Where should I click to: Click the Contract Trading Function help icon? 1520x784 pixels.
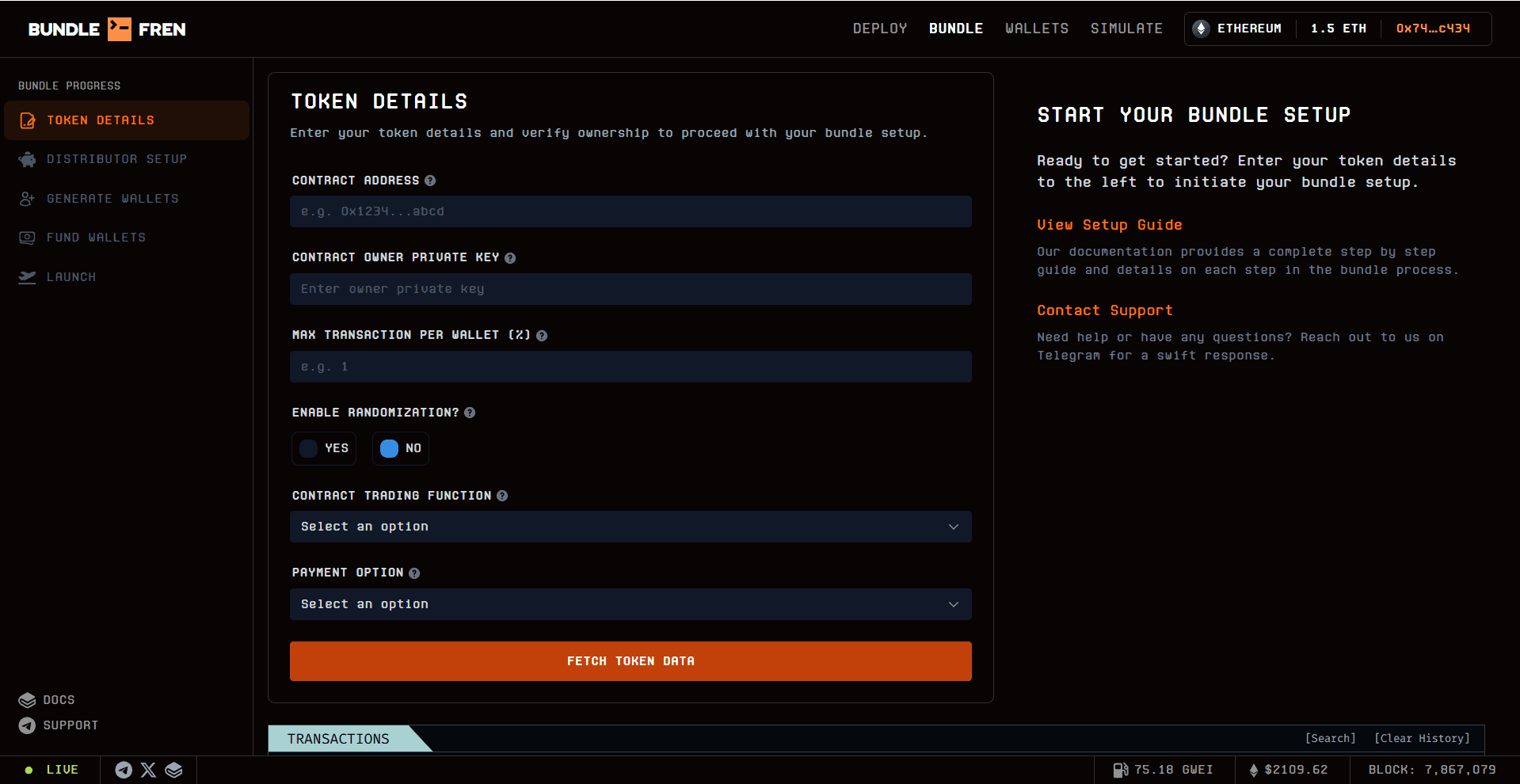(502, 496)
